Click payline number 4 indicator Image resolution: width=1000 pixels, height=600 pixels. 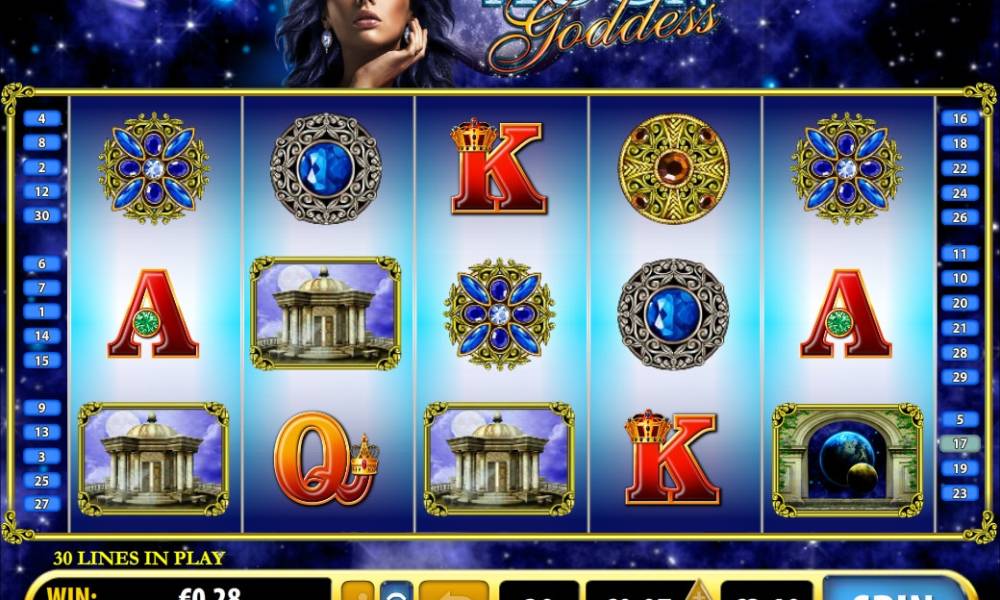(x=41, y=119)
